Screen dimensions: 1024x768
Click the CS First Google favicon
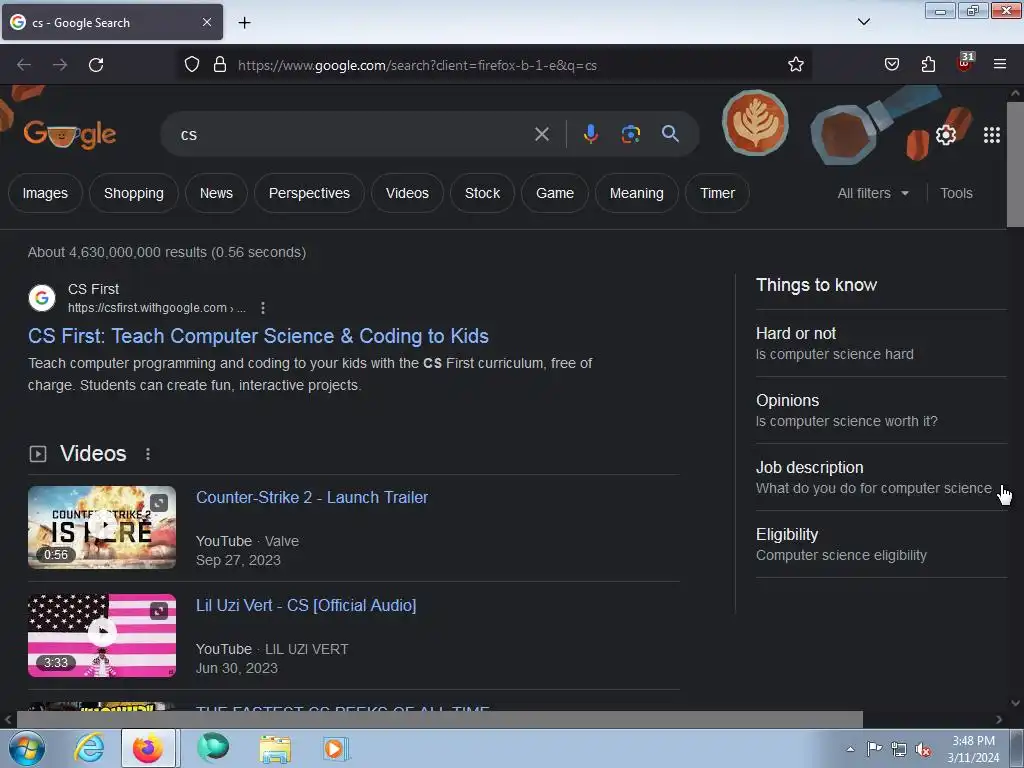42,298
